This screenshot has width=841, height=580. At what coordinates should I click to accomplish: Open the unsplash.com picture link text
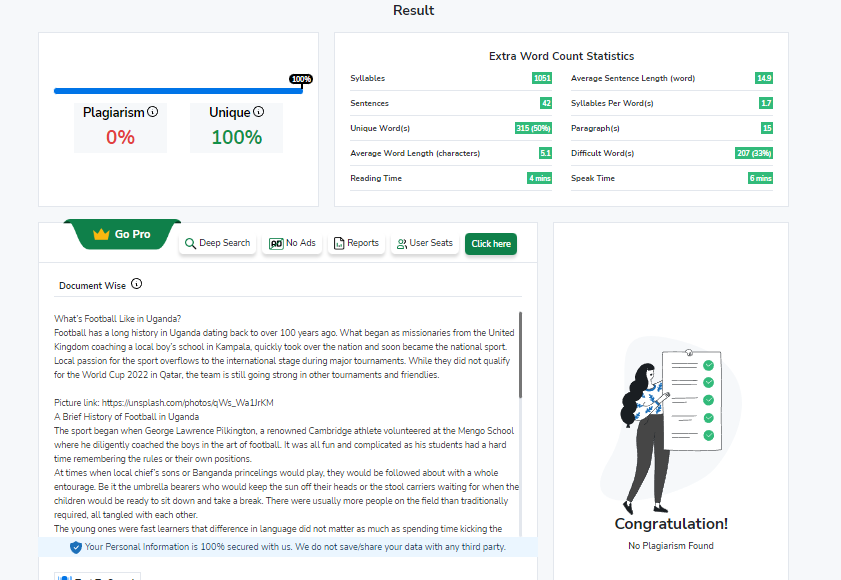(x=164, y=403)
